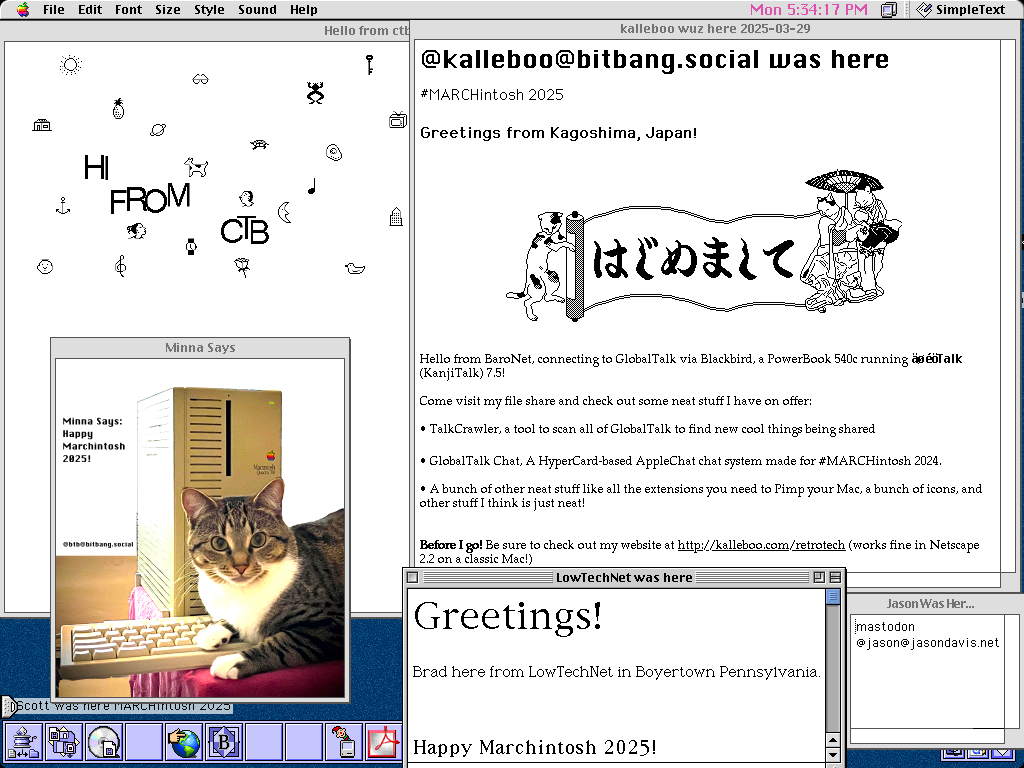This screenshot has width=1024, height=768.
Task: Click the launcher tab handle above the strip
Action: click(x=8, y=706)
